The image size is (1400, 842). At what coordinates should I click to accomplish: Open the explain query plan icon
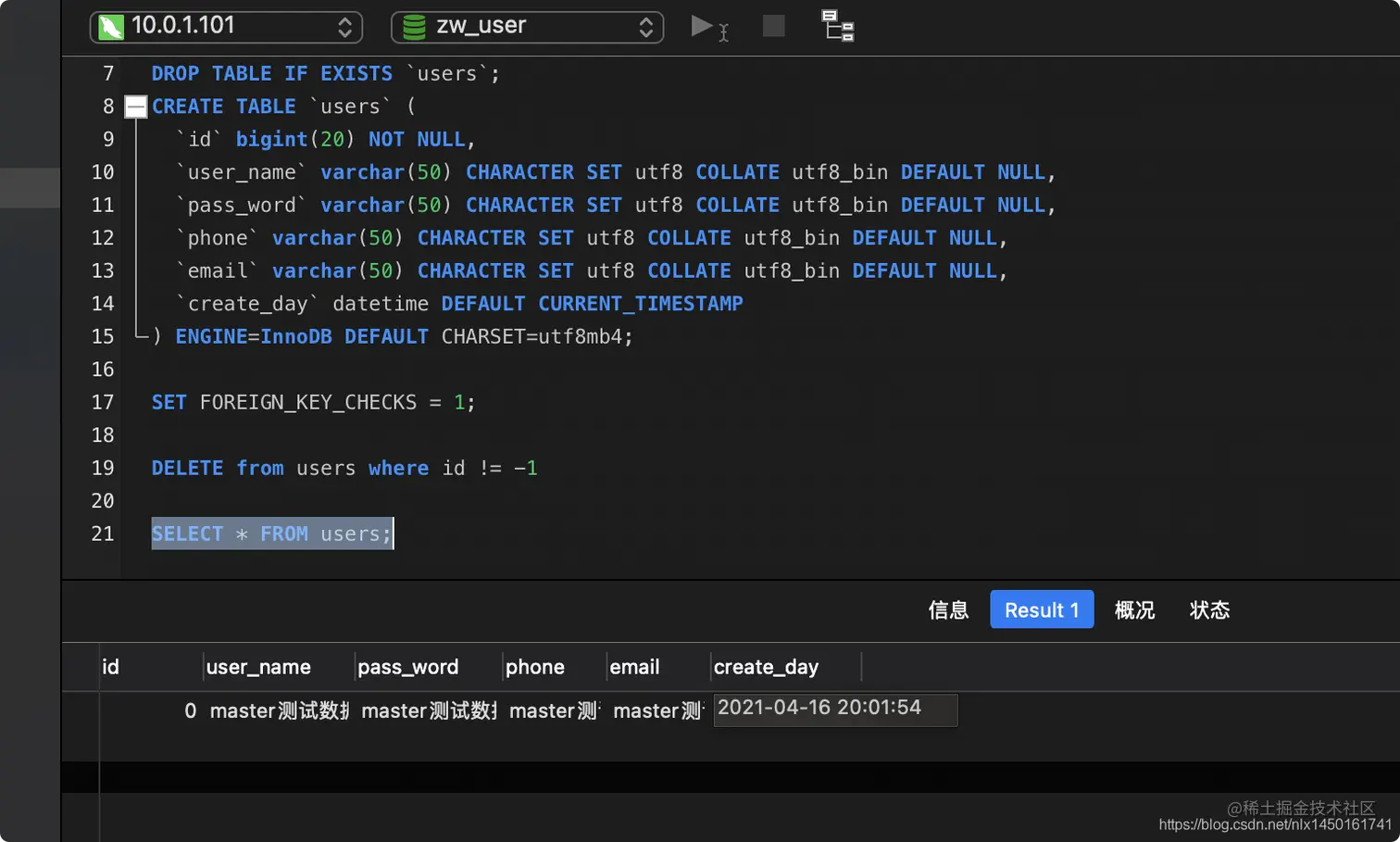pos(838,26)
